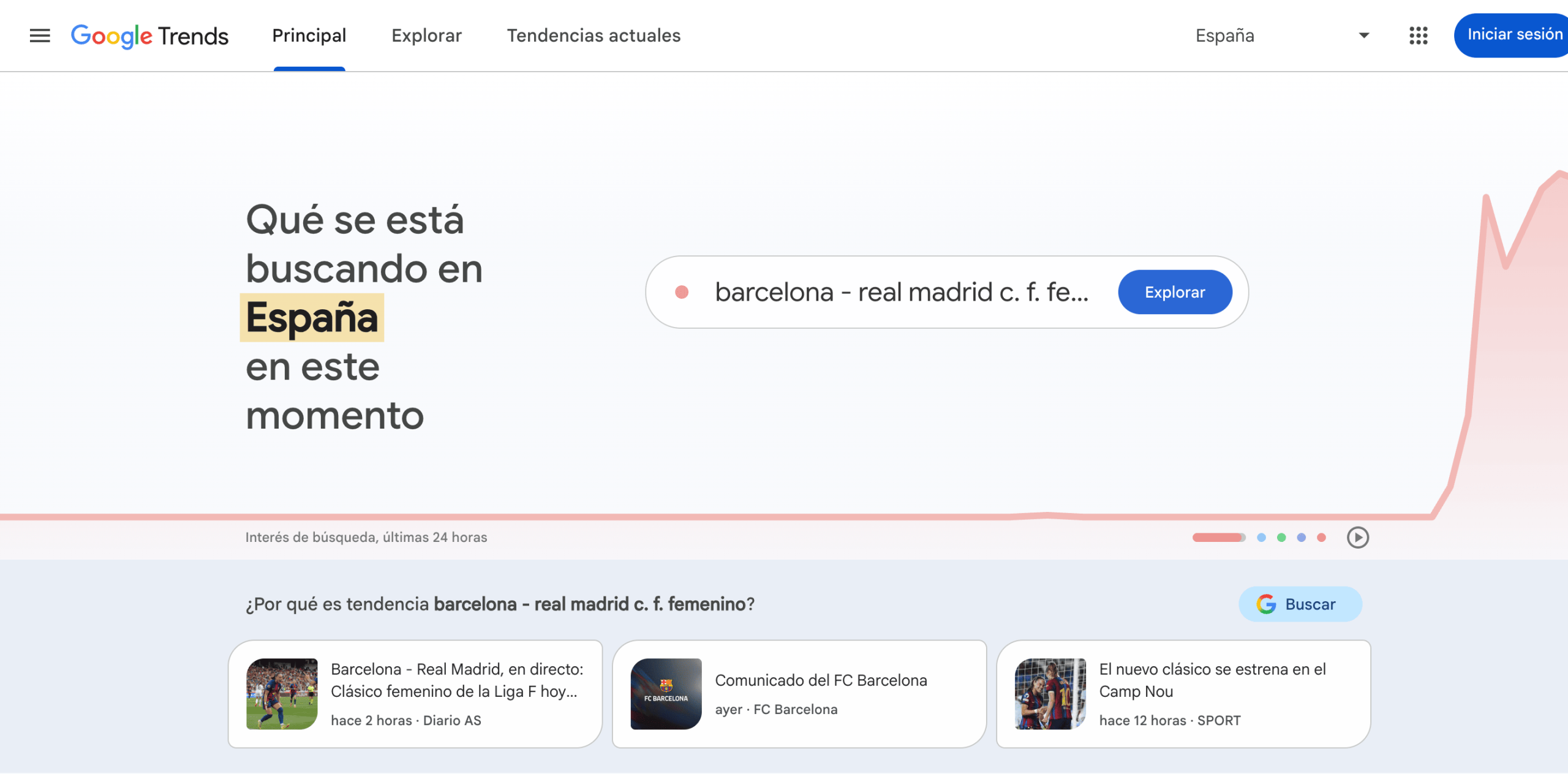
Task: Jump to the last red carousel dot
Action: tap(1322, 537)
